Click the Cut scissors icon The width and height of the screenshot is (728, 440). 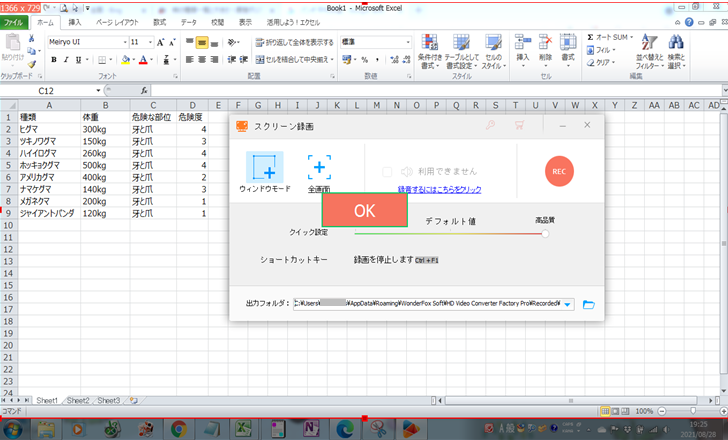[x=32, y=39]
